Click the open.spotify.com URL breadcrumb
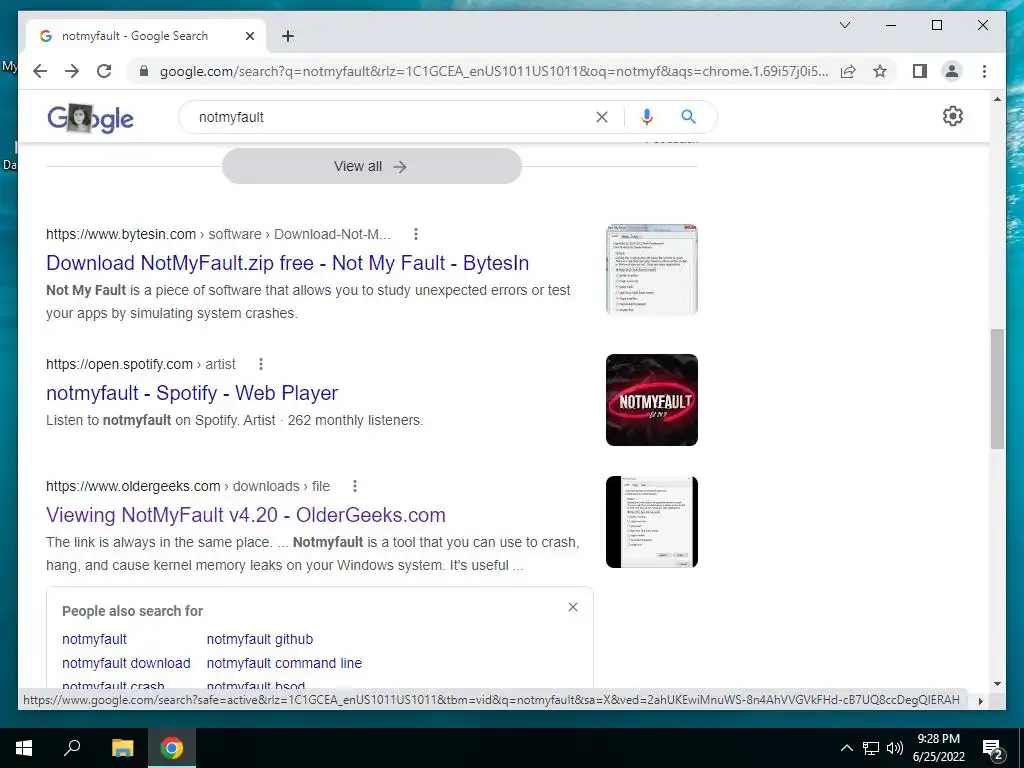This screenshot has width=1024, height=768. 141,364
